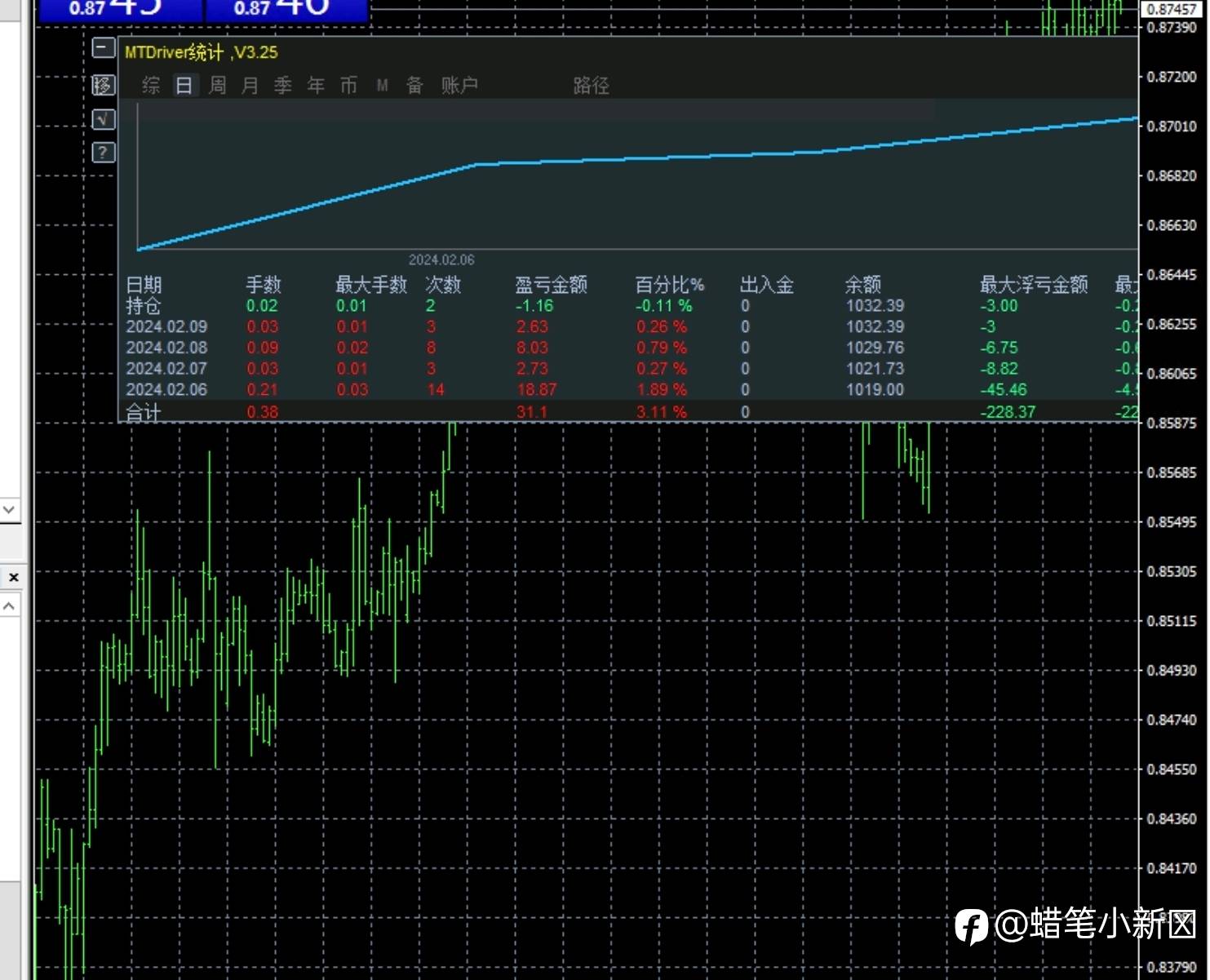The height and width of the screenshot is (980, 1210).
Task: Click the 2024.02.08 row in statistics table
Action: coord(166,348)
